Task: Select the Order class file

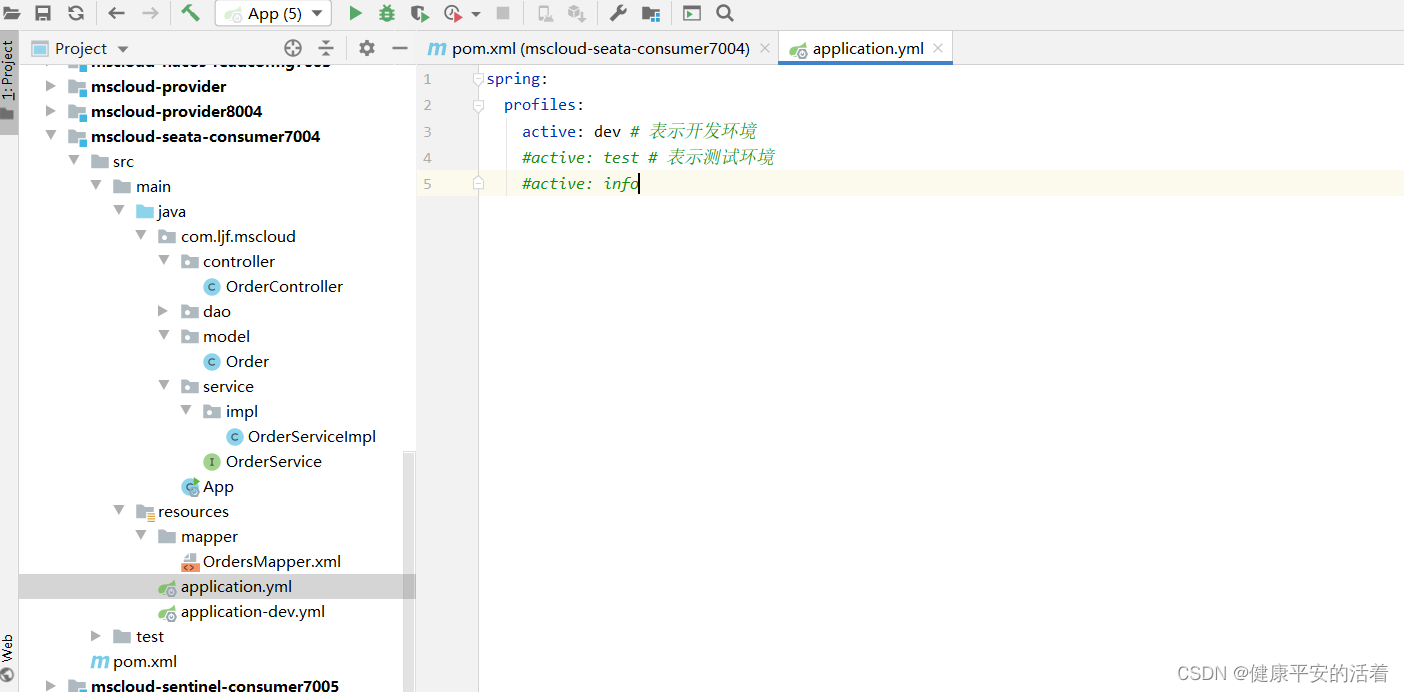Action: click(x=236, y=361)
